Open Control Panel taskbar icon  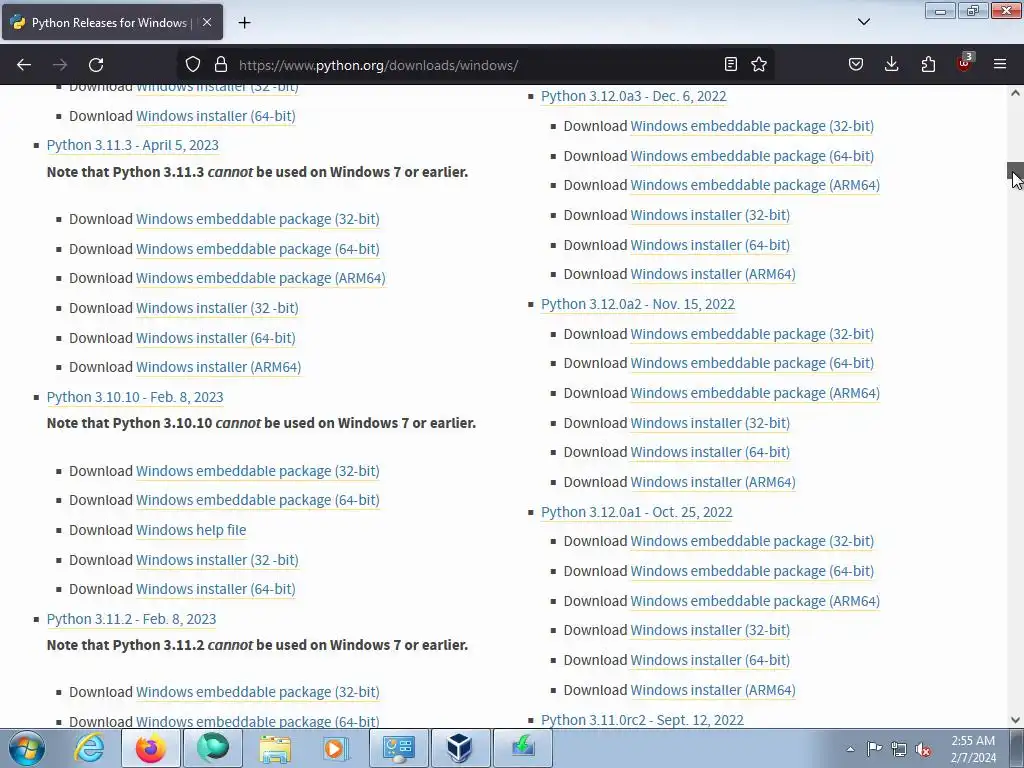(399, 748)
